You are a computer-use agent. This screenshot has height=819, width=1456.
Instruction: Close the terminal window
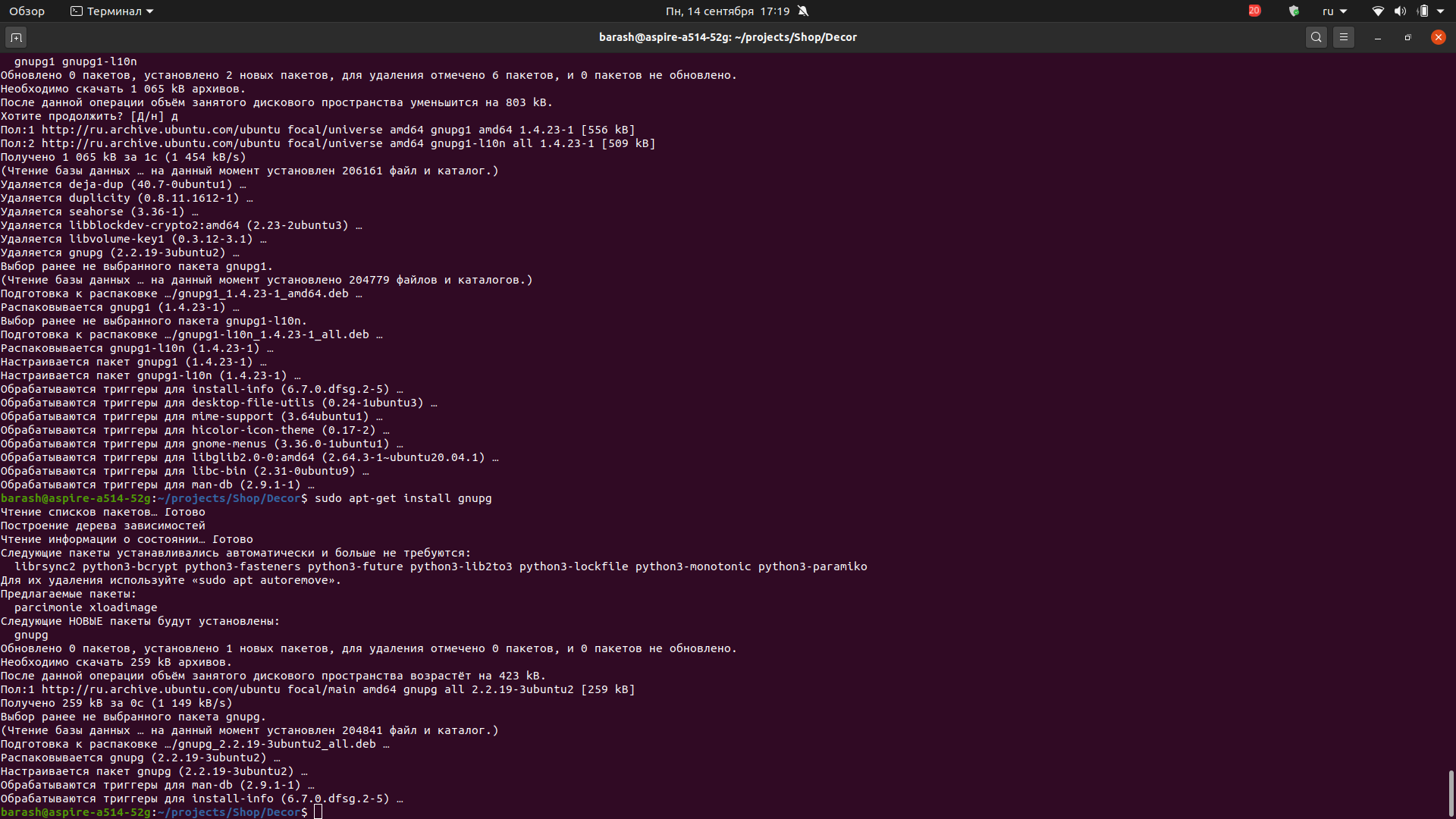click(x=1439, y=37)
